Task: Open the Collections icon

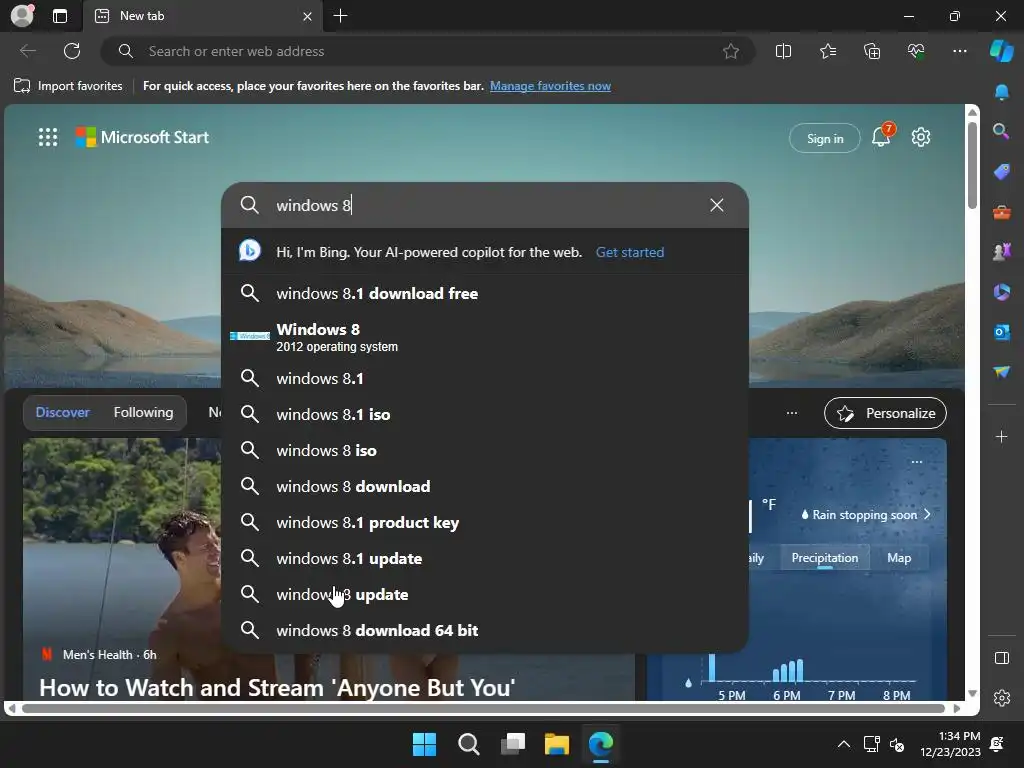Action: [x=872, y=51]
